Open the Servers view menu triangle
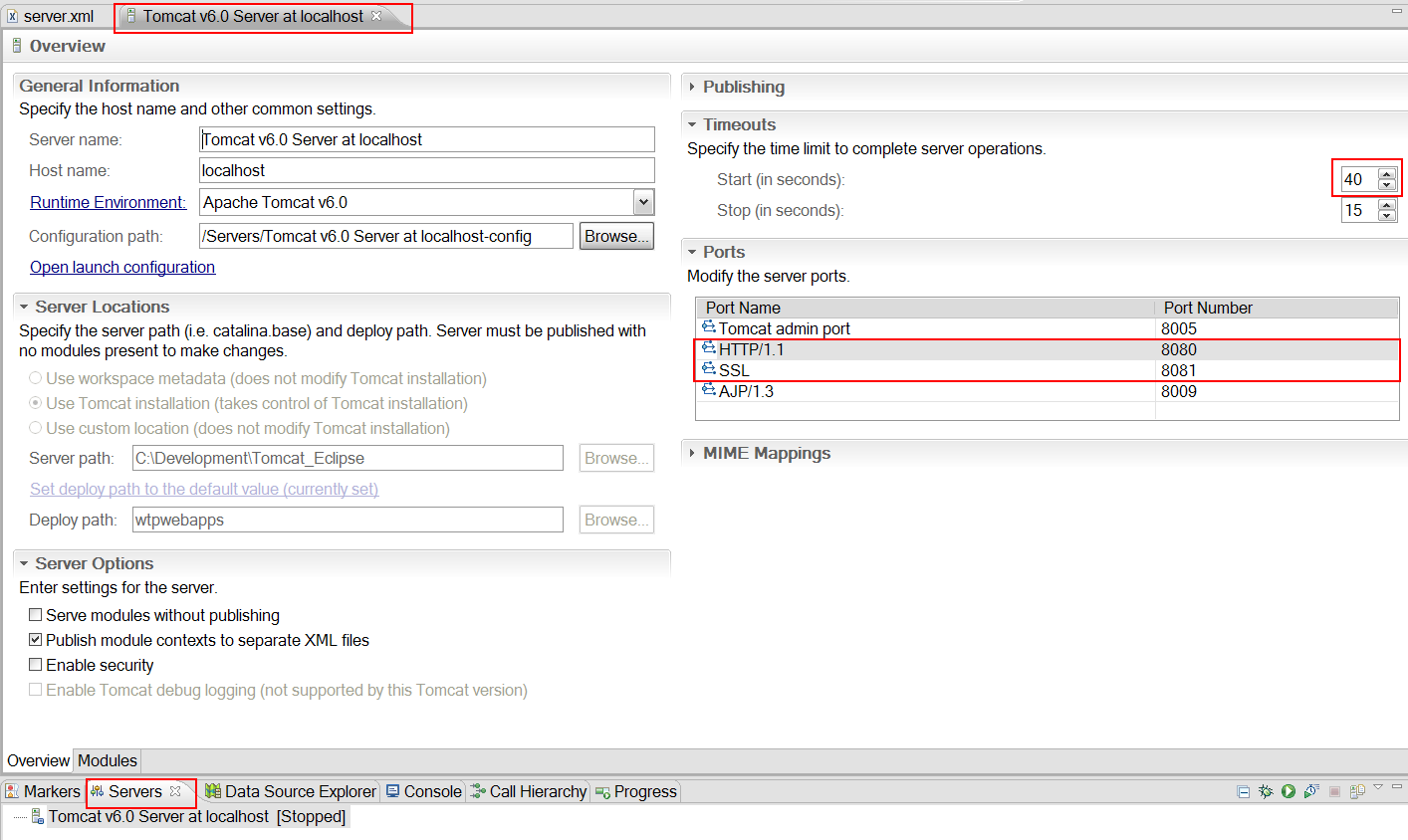Image resolution: width=1408 pixels, height=840 pixels. [x=1378, y=787]
